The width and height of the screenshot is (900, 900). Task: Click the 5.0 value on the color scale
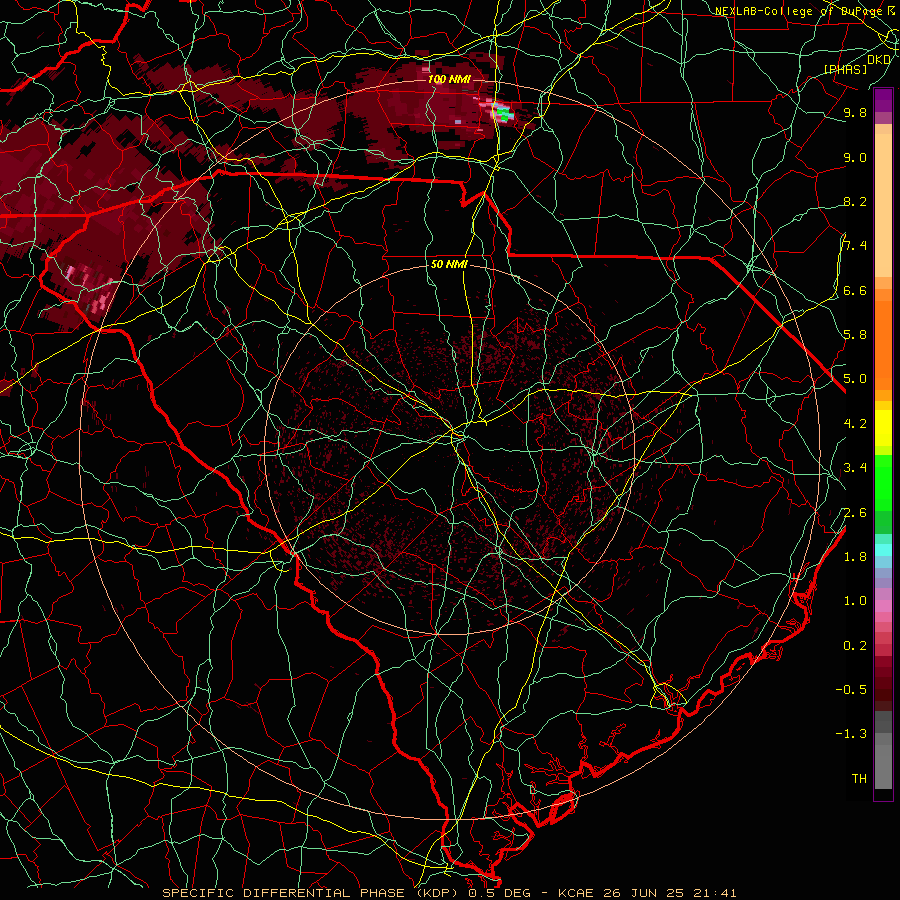click(x=855, y=379)
